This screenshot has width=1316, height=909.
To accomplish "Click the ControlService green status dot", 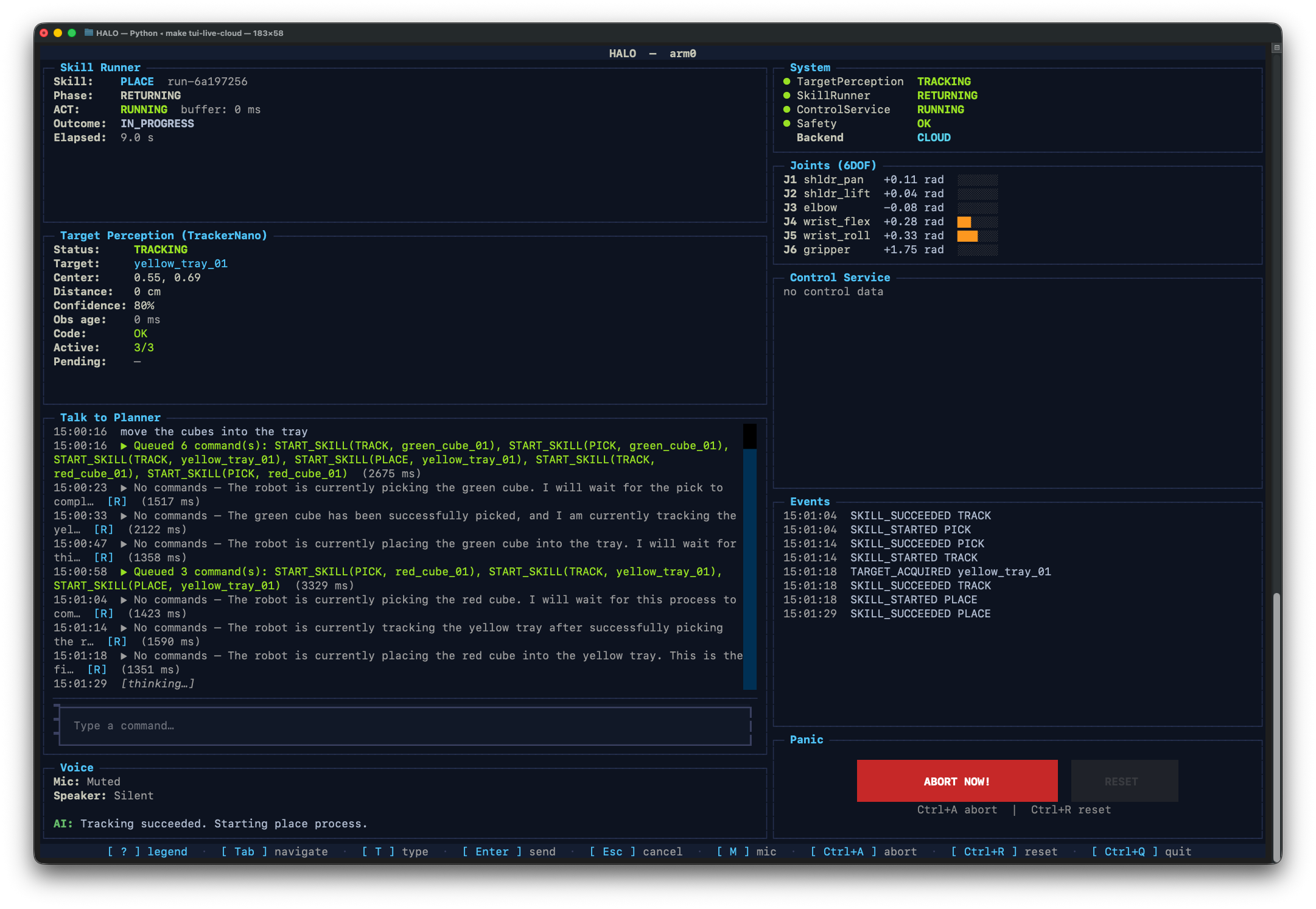I will (786, 110).
